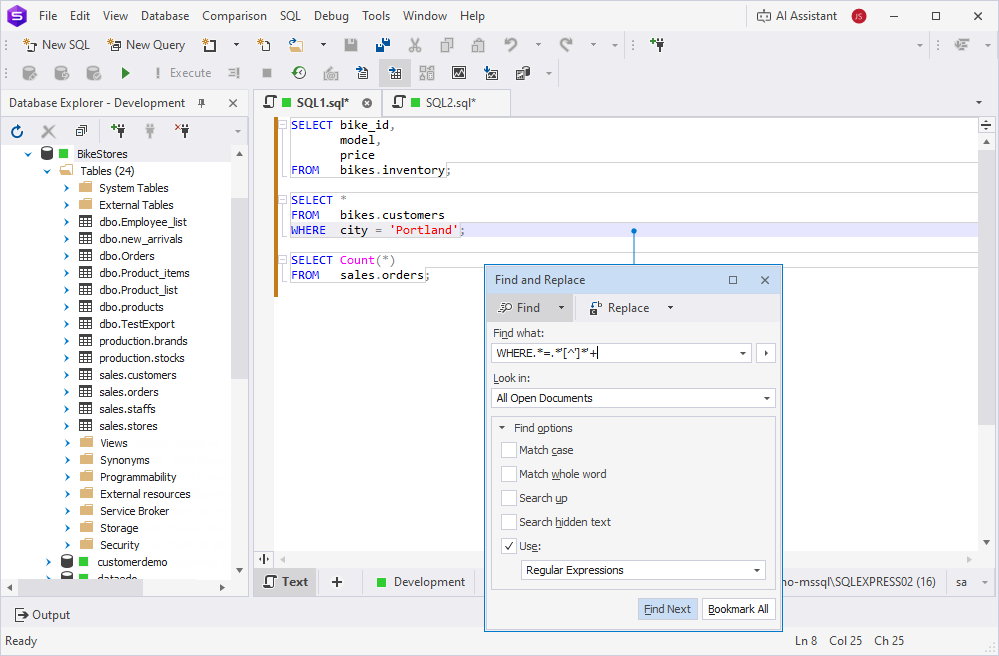Pin the Database Explorer panel
Screen dimensions: 999x656
point(201,103)
